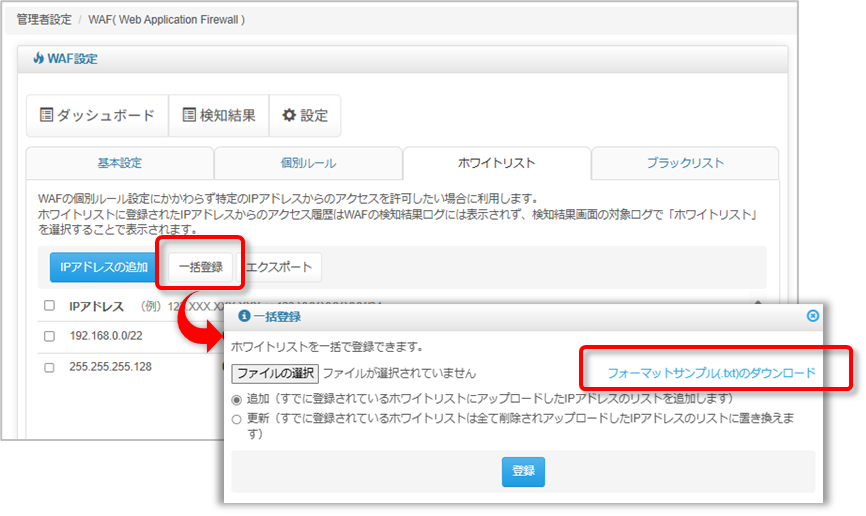Close the 一括登録 dialog with X icon

813,316
